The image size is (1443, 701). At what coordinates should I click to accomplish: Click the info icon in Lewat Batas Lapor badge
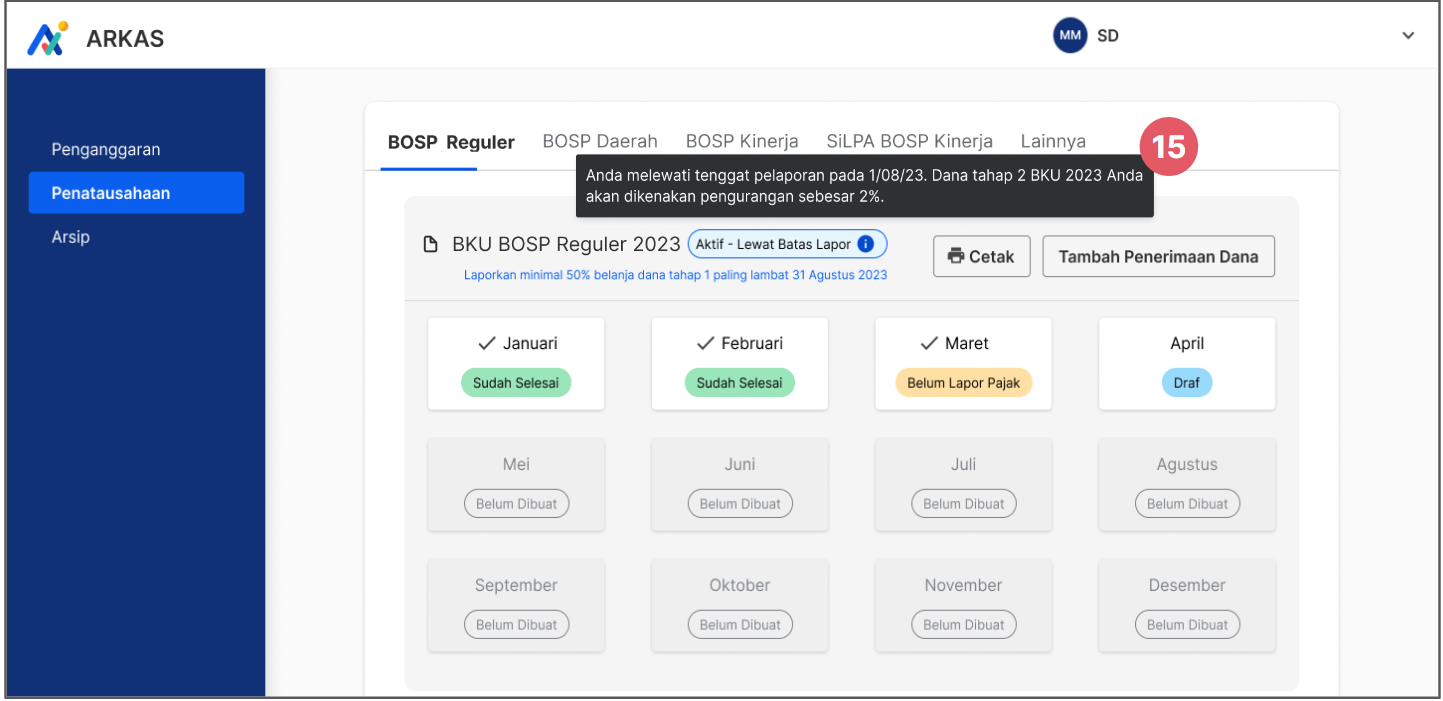(x=867, y=244)
